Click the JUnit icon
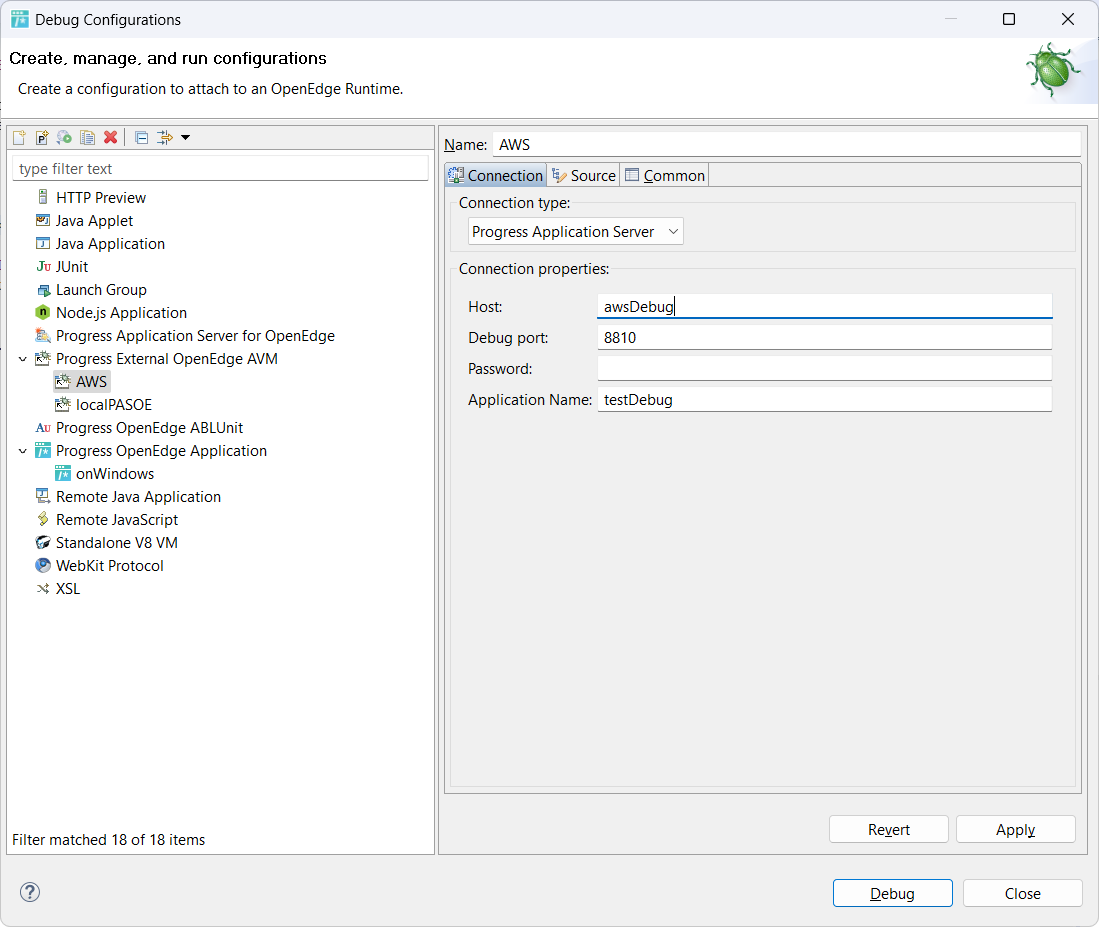This screenshot has width=1099, height=927. pos(43,266)
